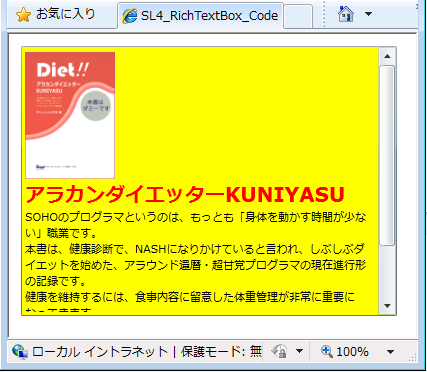Click the line イエットを始めた、アラウンド還暦
The image size is (427, 372).
pos(196,265)
